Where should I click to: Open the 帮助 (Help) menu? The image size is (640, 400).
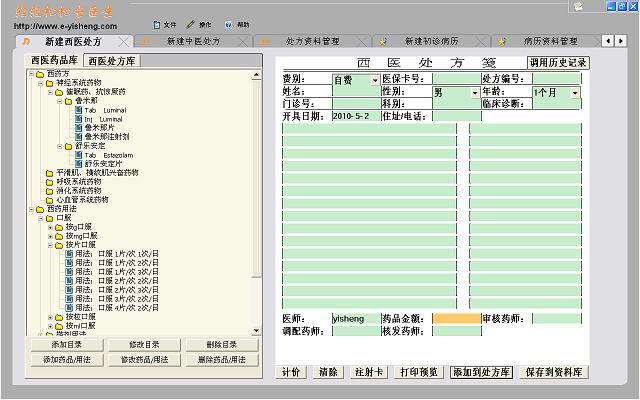[x=237, y=24]
